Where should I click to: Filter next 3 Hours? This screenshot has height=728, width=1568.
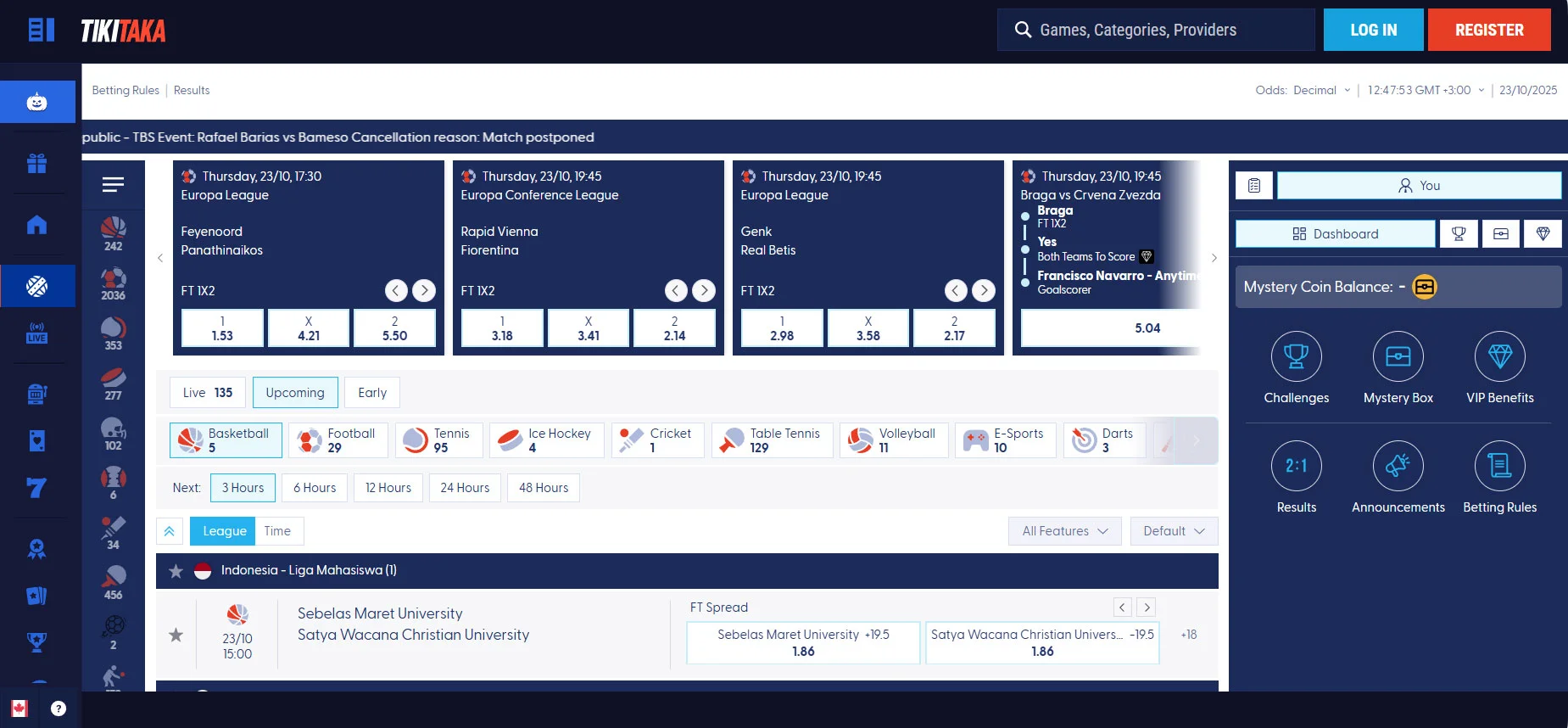click(243, 488)
